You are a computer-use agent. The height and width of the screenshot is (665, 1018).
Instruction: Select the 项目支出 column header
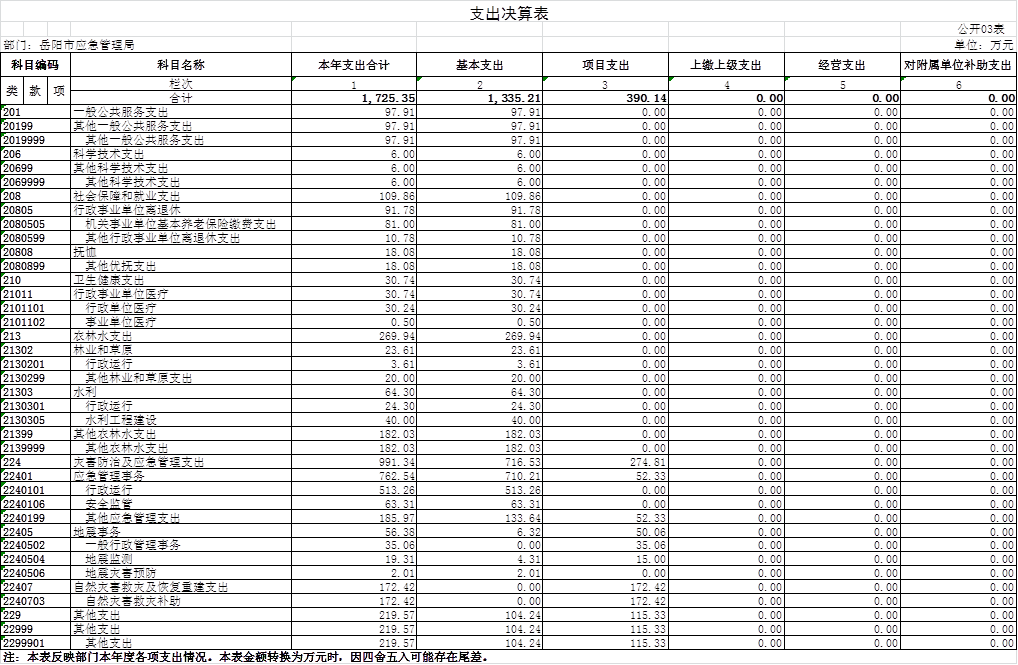click(605, 65)
